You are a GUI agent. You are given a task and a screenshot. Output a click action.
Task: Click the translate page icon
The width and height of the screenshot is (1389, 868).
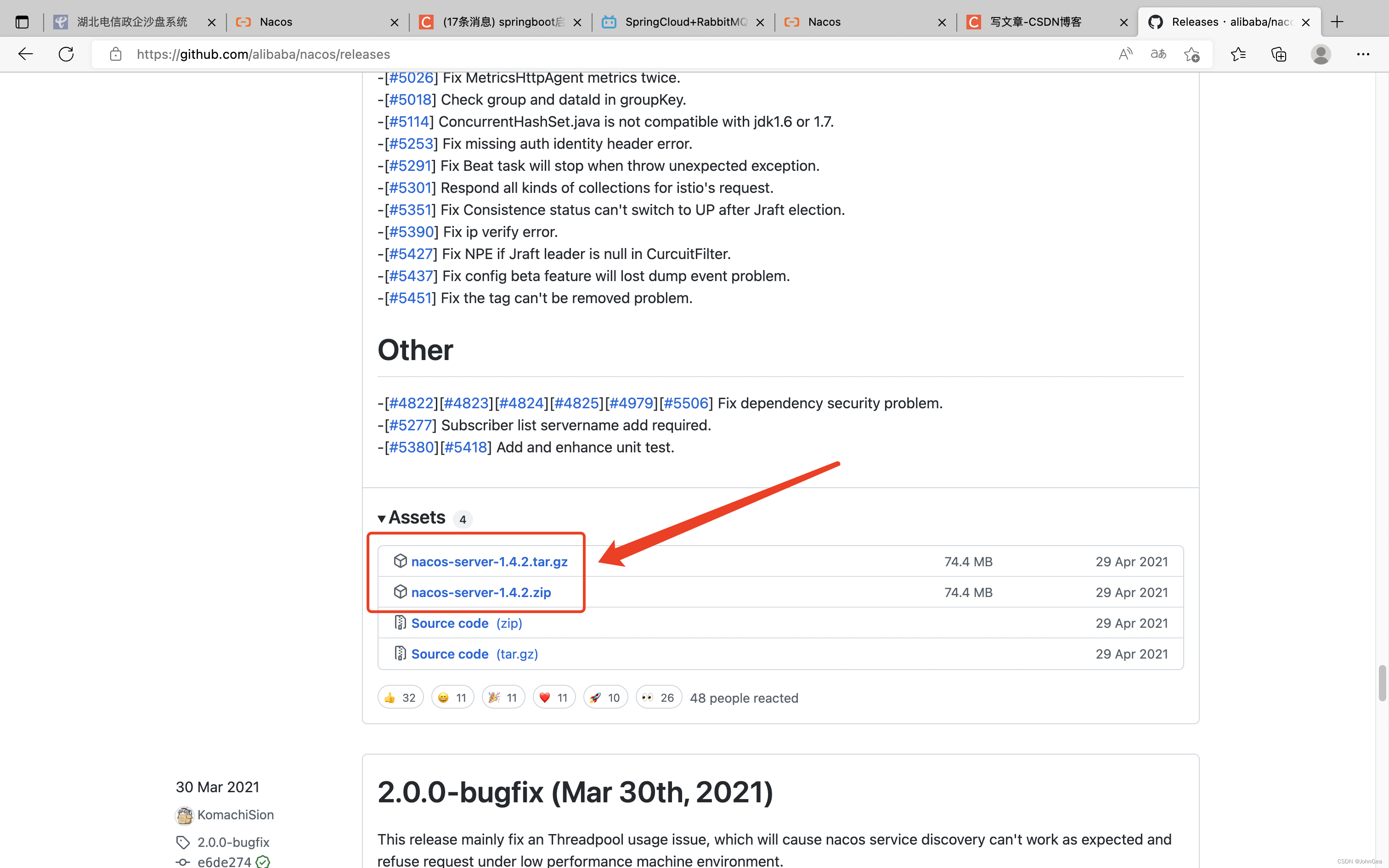pyautogui.click(x=1158, y=54)
